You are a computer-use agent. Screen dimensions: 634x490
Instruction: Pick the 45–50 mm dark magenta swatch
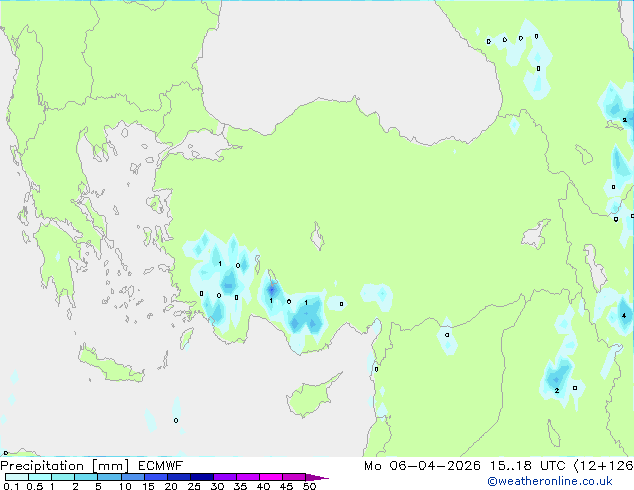click(x=294, y=477)
